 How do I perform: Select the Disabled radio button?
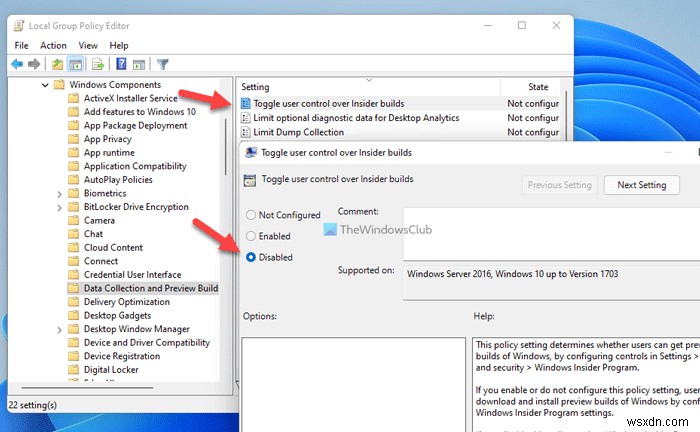coord(251,258)
